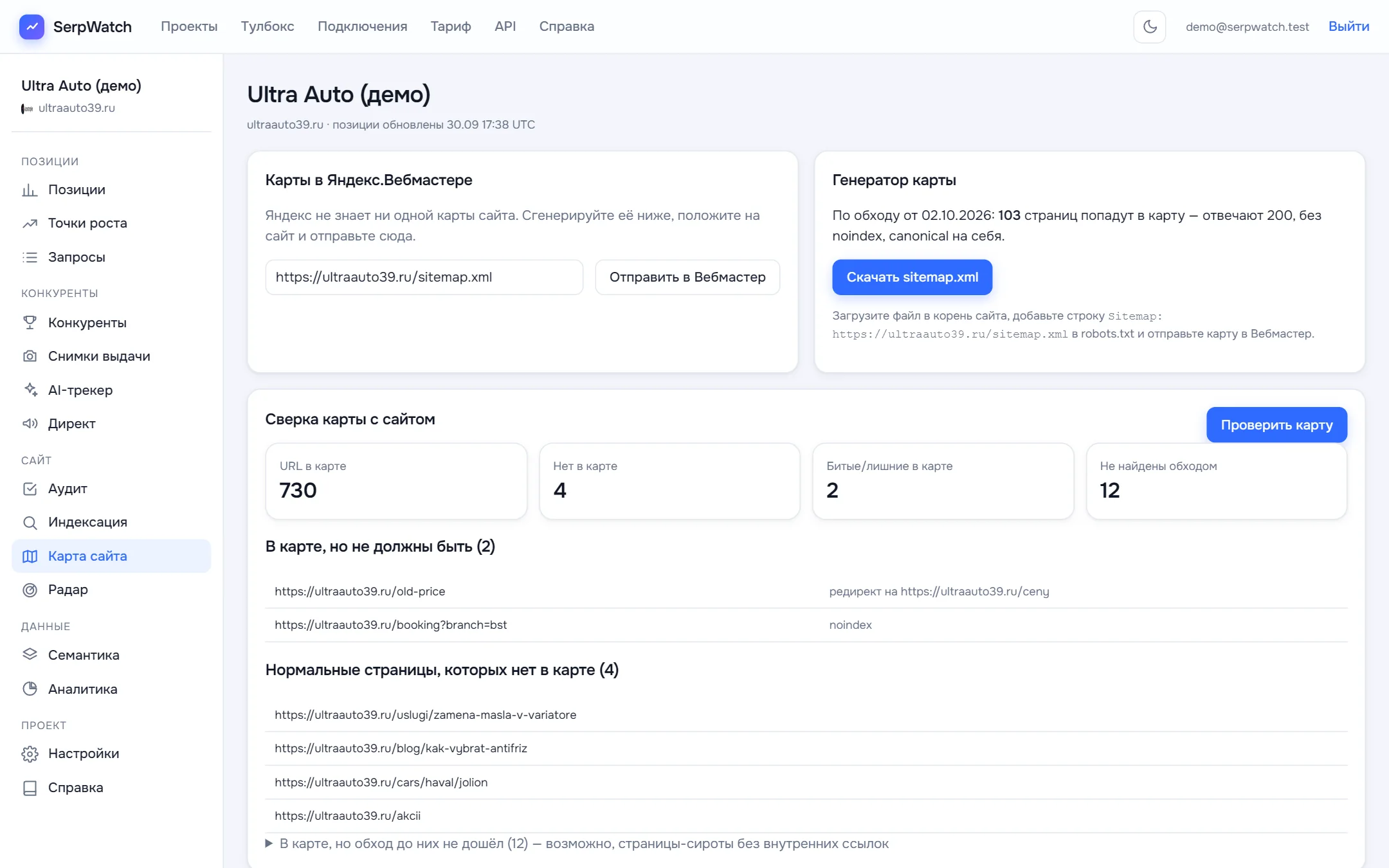Viewport: 1389px width, 868px height.
Task: Click the Запросы list icon
Action: [x=30, y=257]
